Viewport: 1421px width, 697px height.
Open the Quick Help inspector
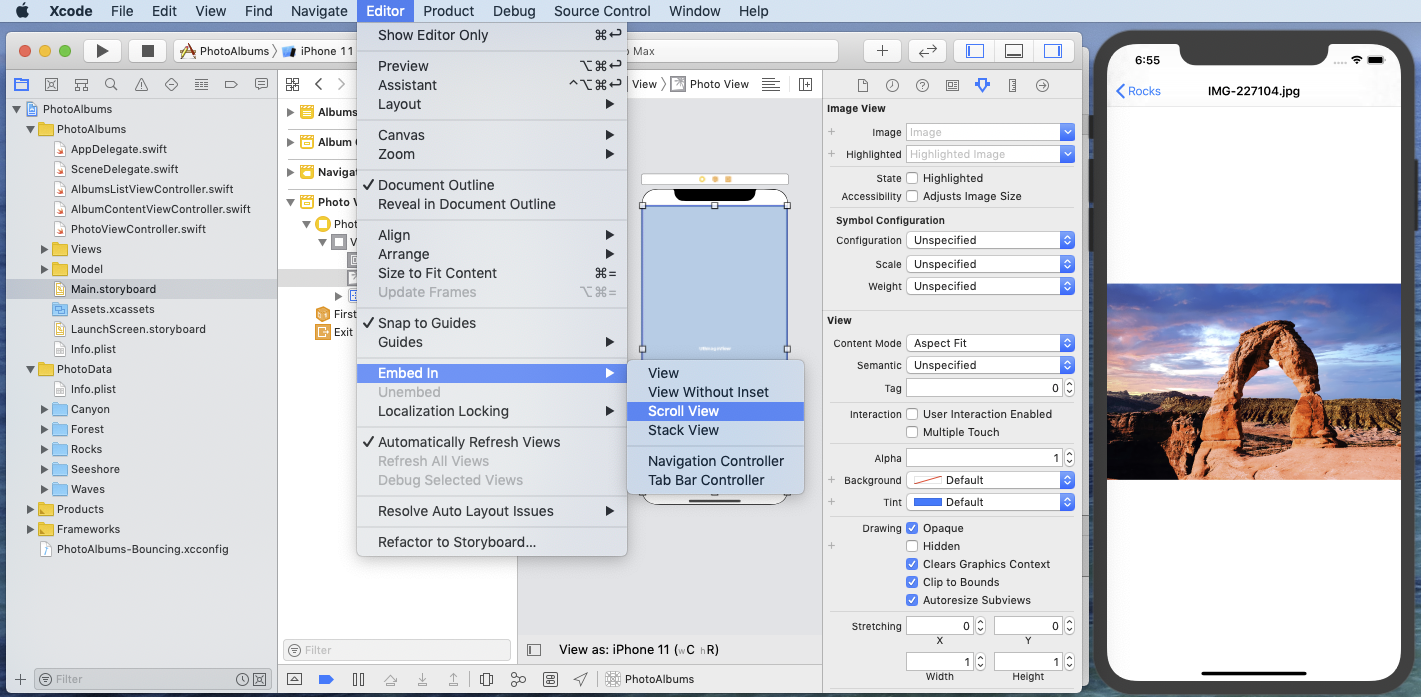coord(922,85)
